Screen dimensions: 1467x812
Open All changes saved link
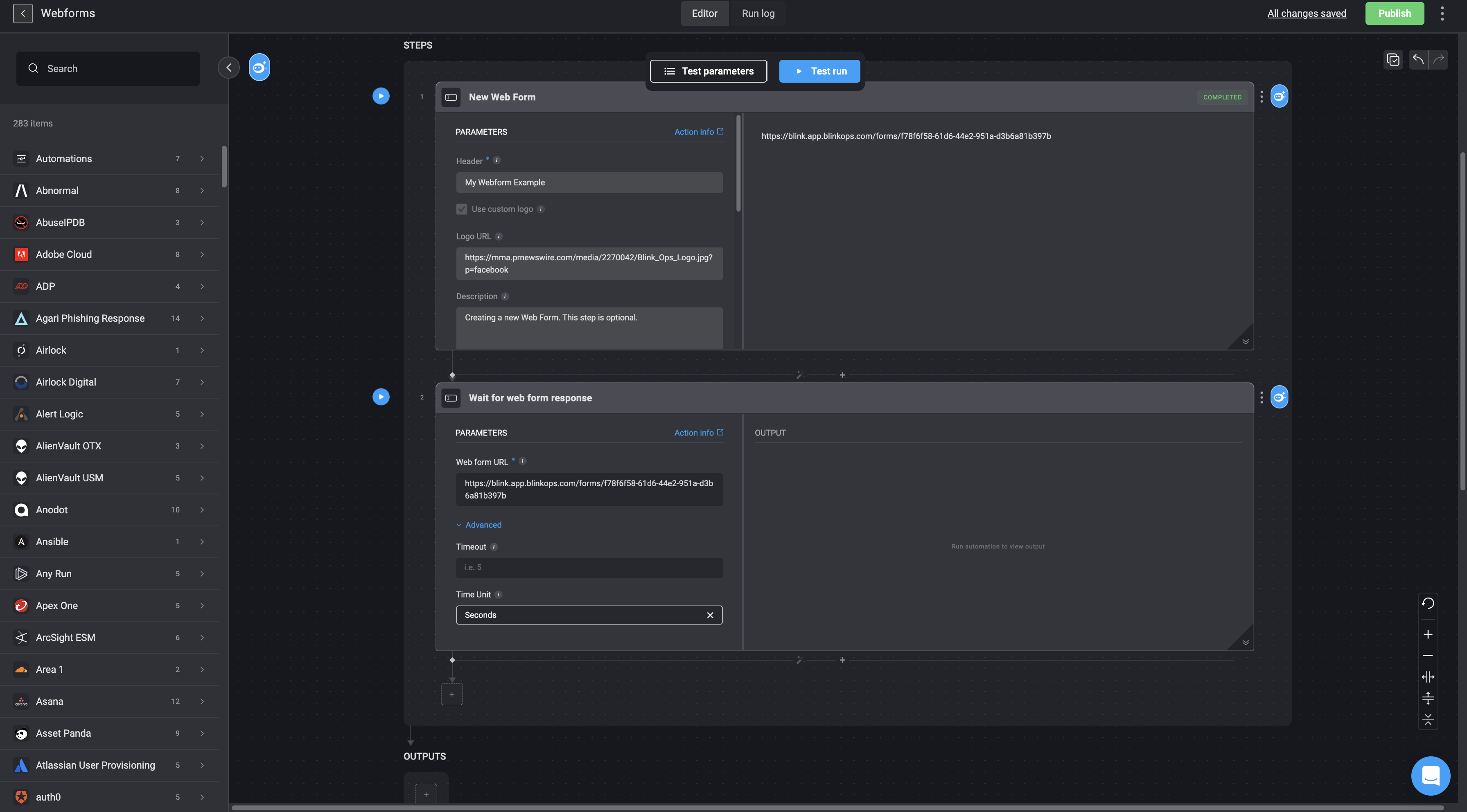tap(1307, 13)
